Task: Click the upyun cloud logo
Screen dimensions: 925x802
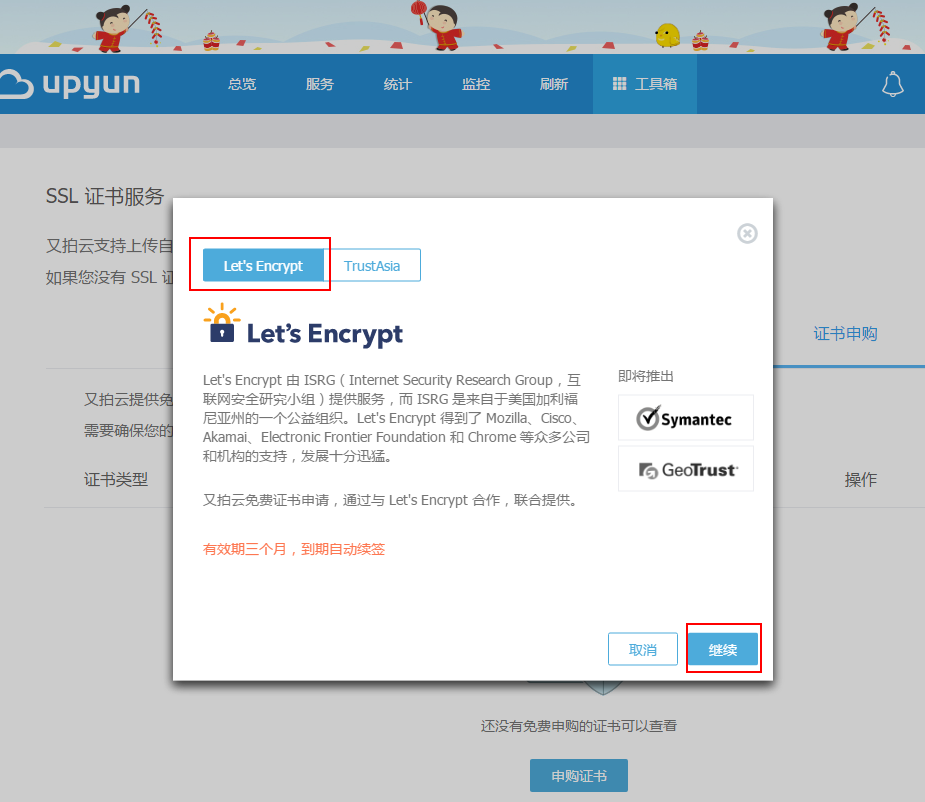Action: coord(68,84)
